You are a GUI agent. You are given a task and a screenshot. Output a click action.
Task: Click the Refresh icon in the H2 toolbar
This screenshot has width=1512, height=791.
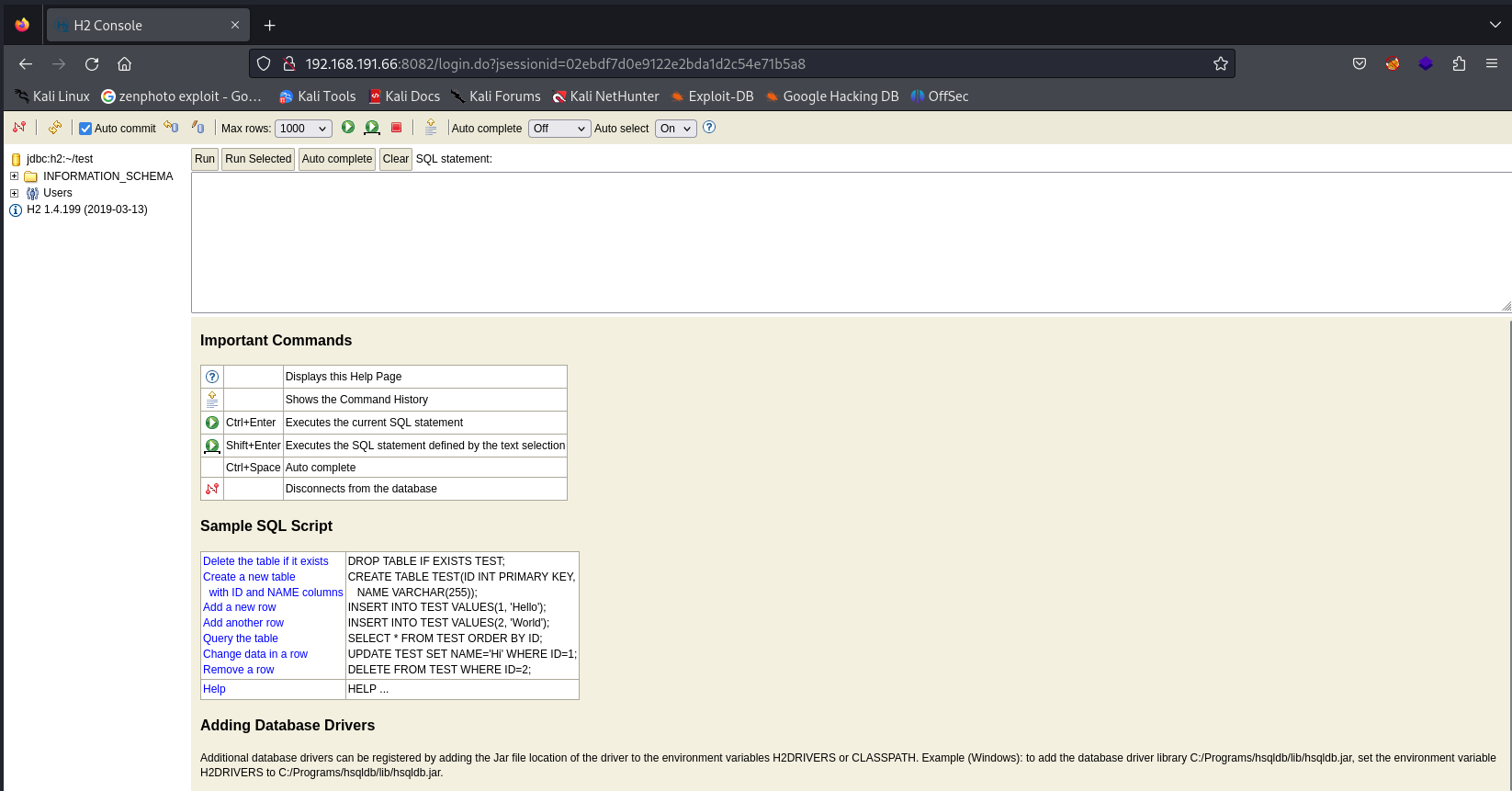[x=55, y=128]
